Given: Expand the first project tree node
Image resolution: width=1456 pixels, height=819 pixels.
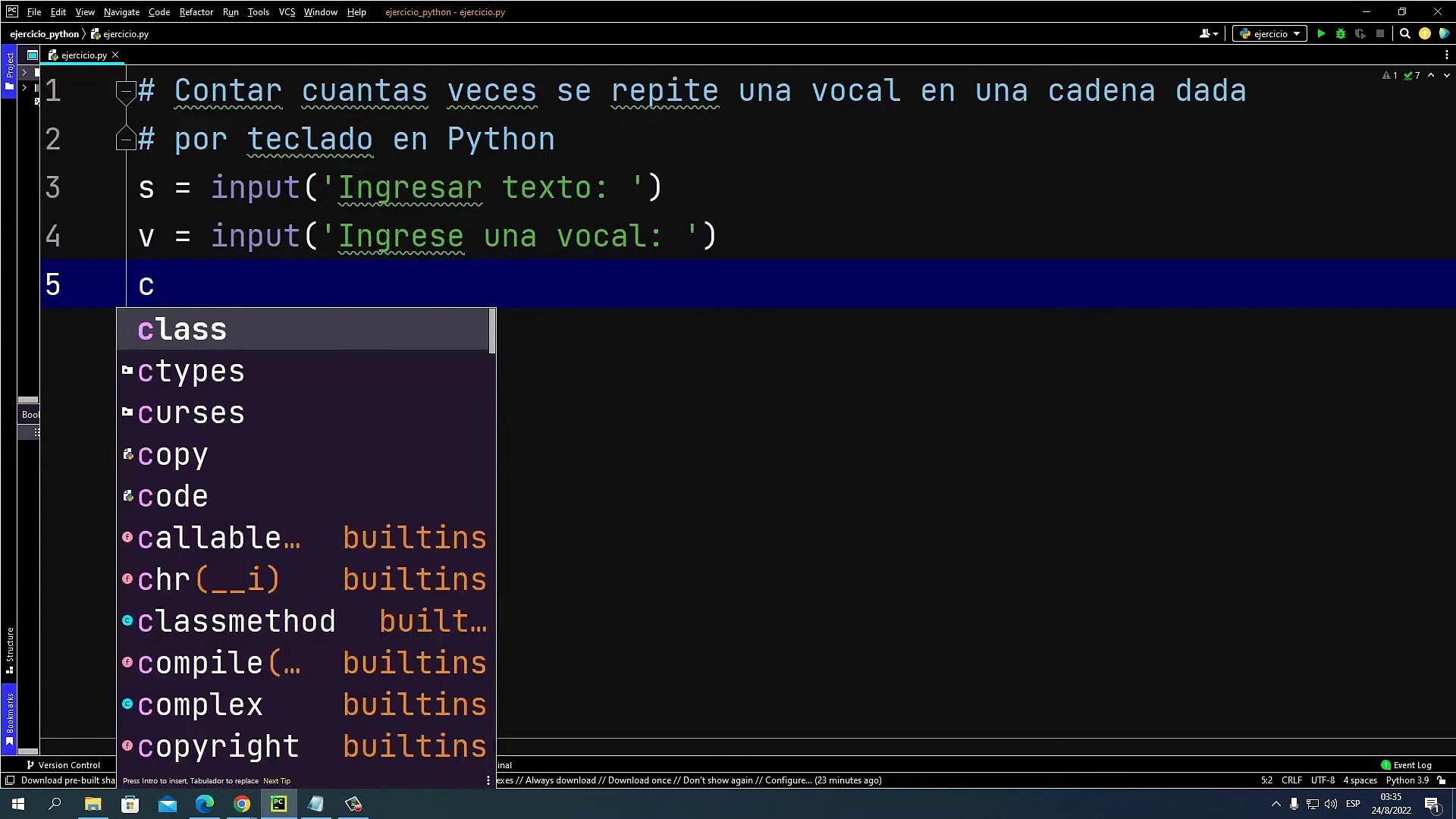Looking at the screenshot, I should (24, 73).
